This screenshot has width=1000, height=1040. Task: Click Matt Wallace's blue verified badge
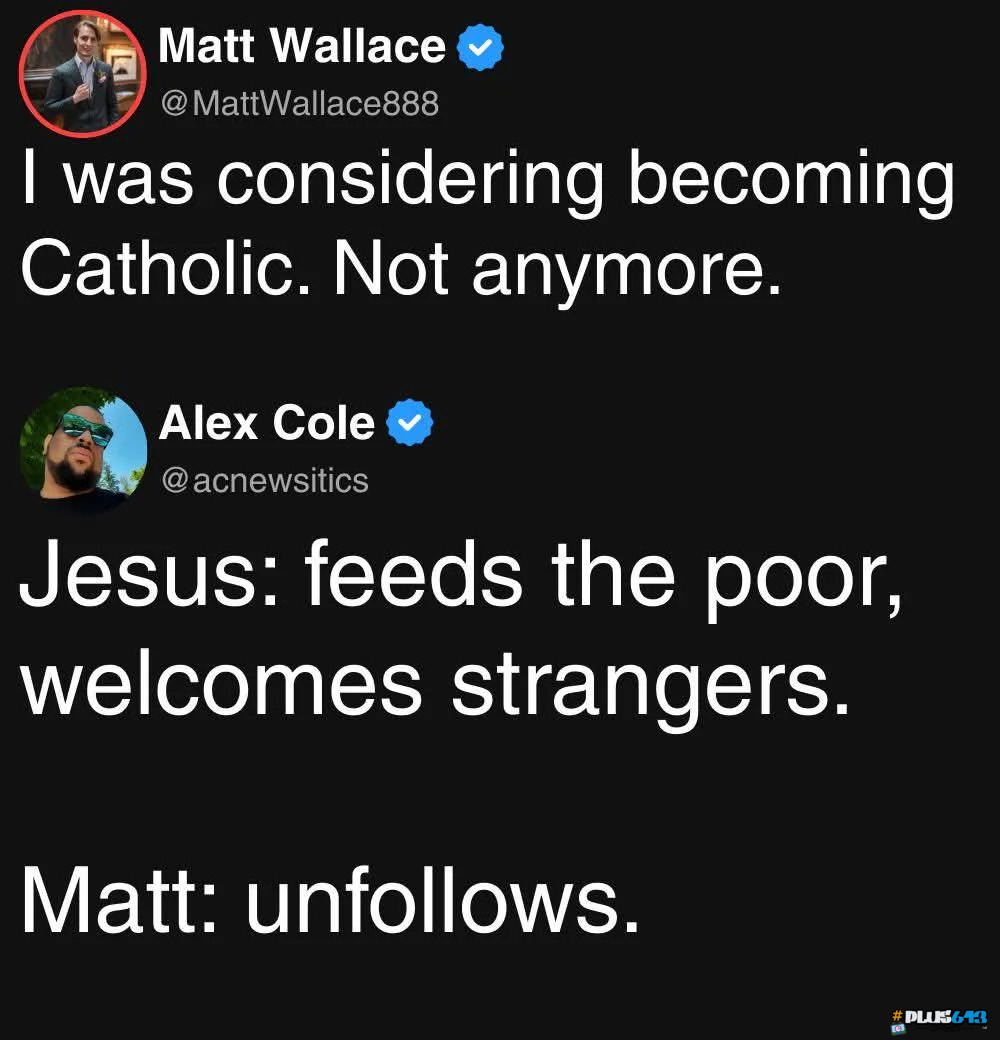coord(480,47)
